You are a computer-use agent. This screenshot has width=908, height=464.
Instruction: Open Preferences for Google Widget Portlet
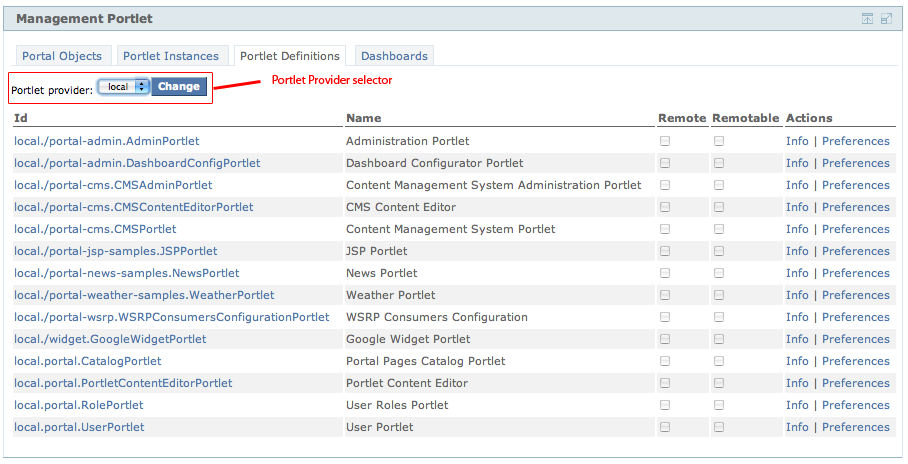(855, 339)
